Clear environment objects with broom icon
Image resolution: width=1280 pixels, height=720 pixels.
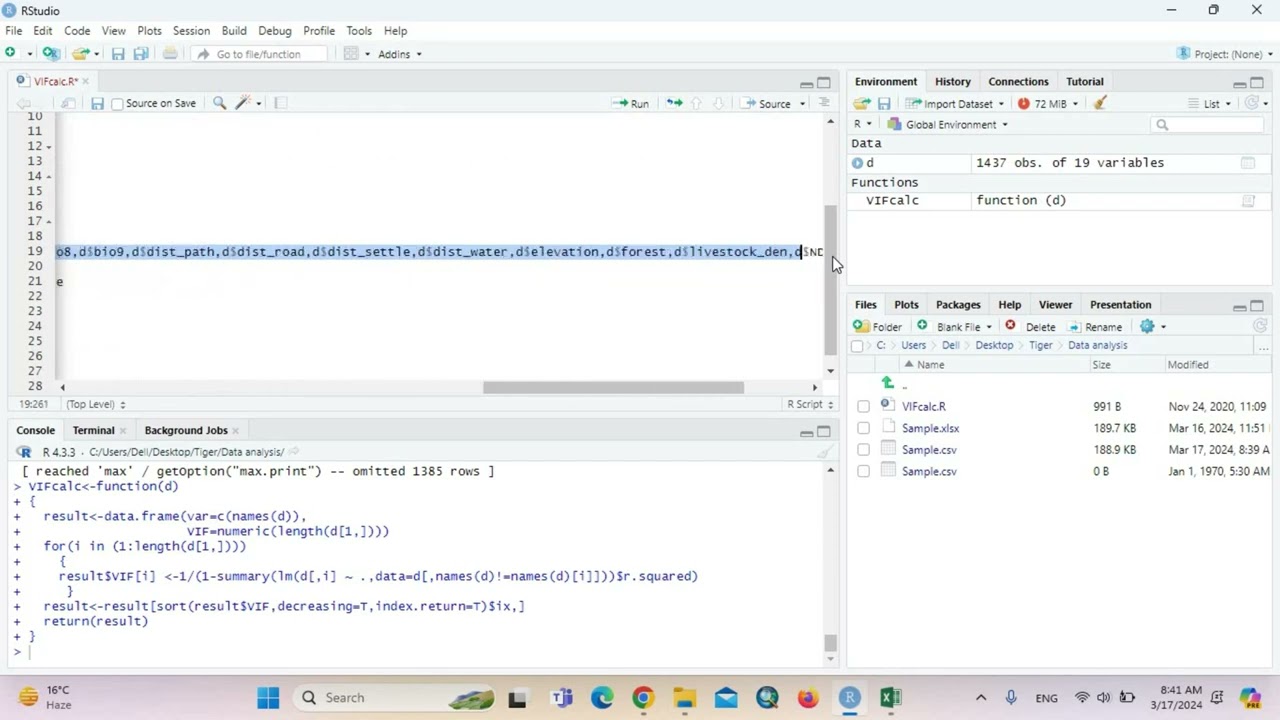1100,103
